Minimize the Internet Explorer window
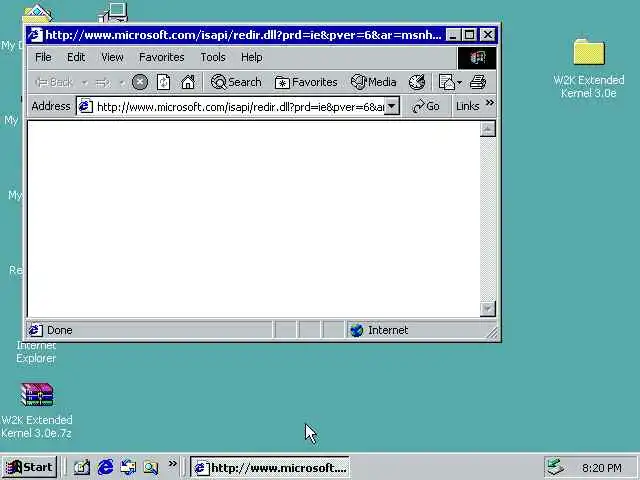 pos(453,35)
